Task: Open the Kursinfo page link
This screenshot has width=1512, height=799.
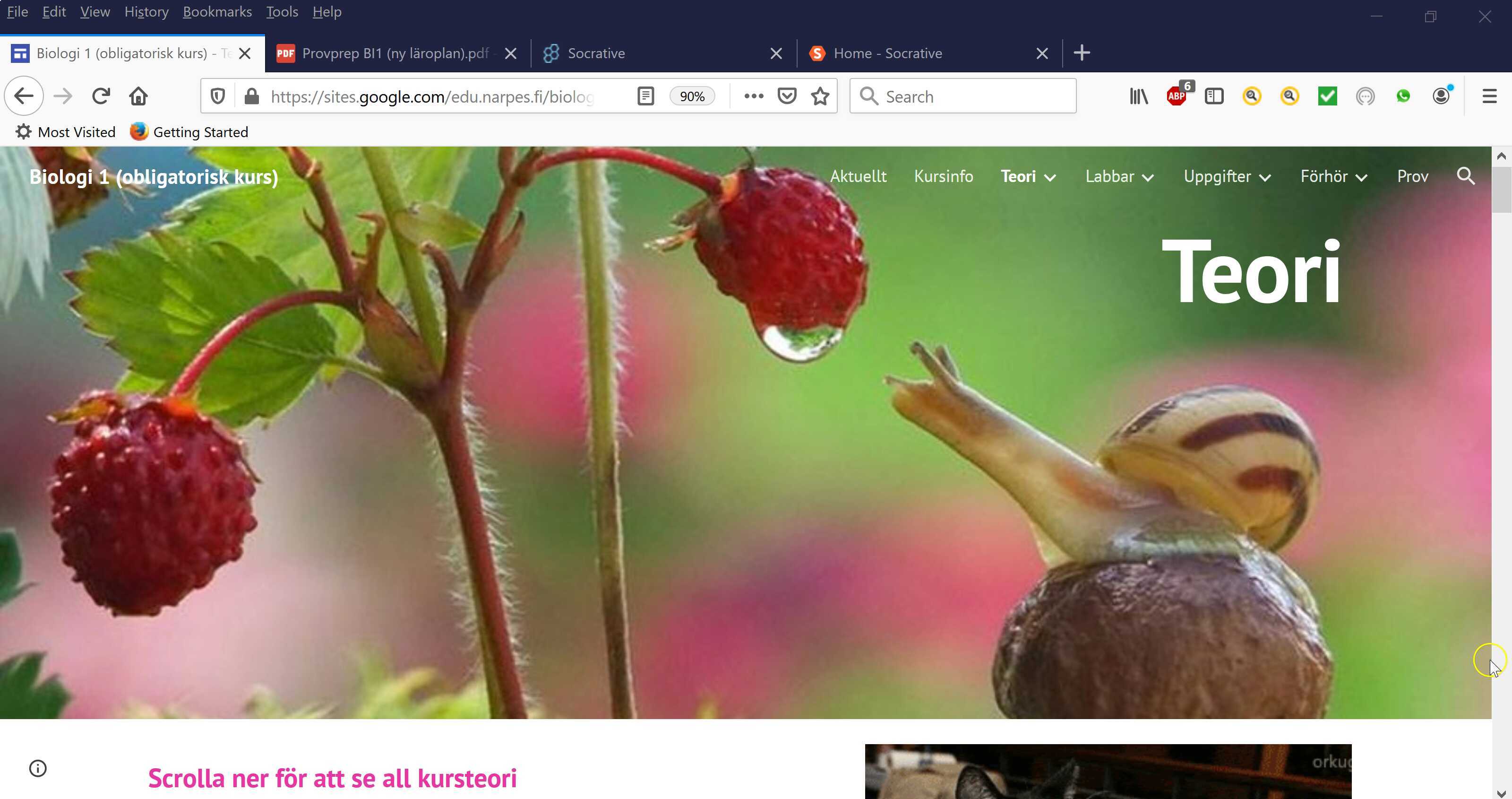Action: [x=943, y=176]
